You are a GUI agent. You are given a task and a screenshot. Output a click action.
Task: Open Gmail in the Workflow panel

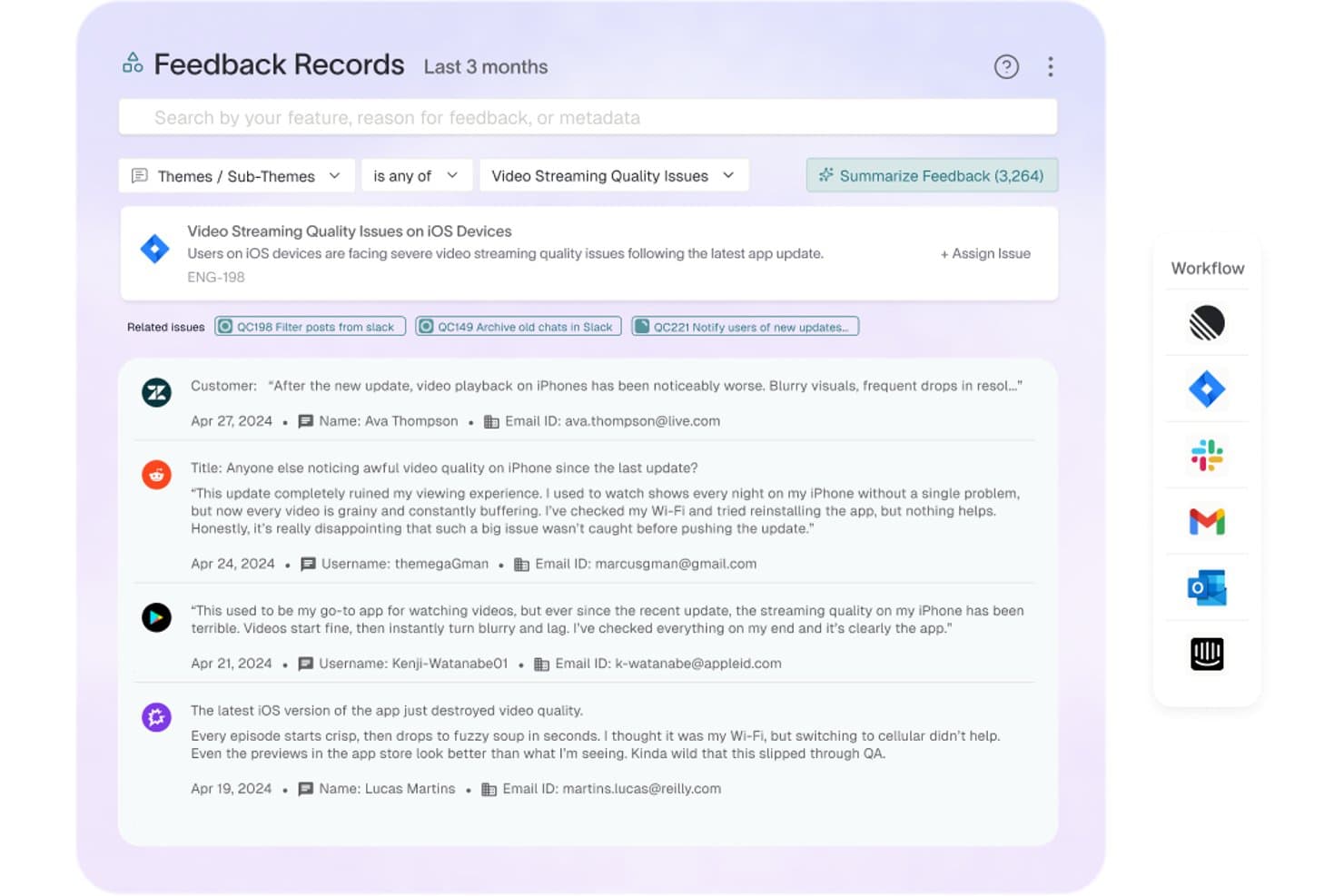pos(1207,522)
